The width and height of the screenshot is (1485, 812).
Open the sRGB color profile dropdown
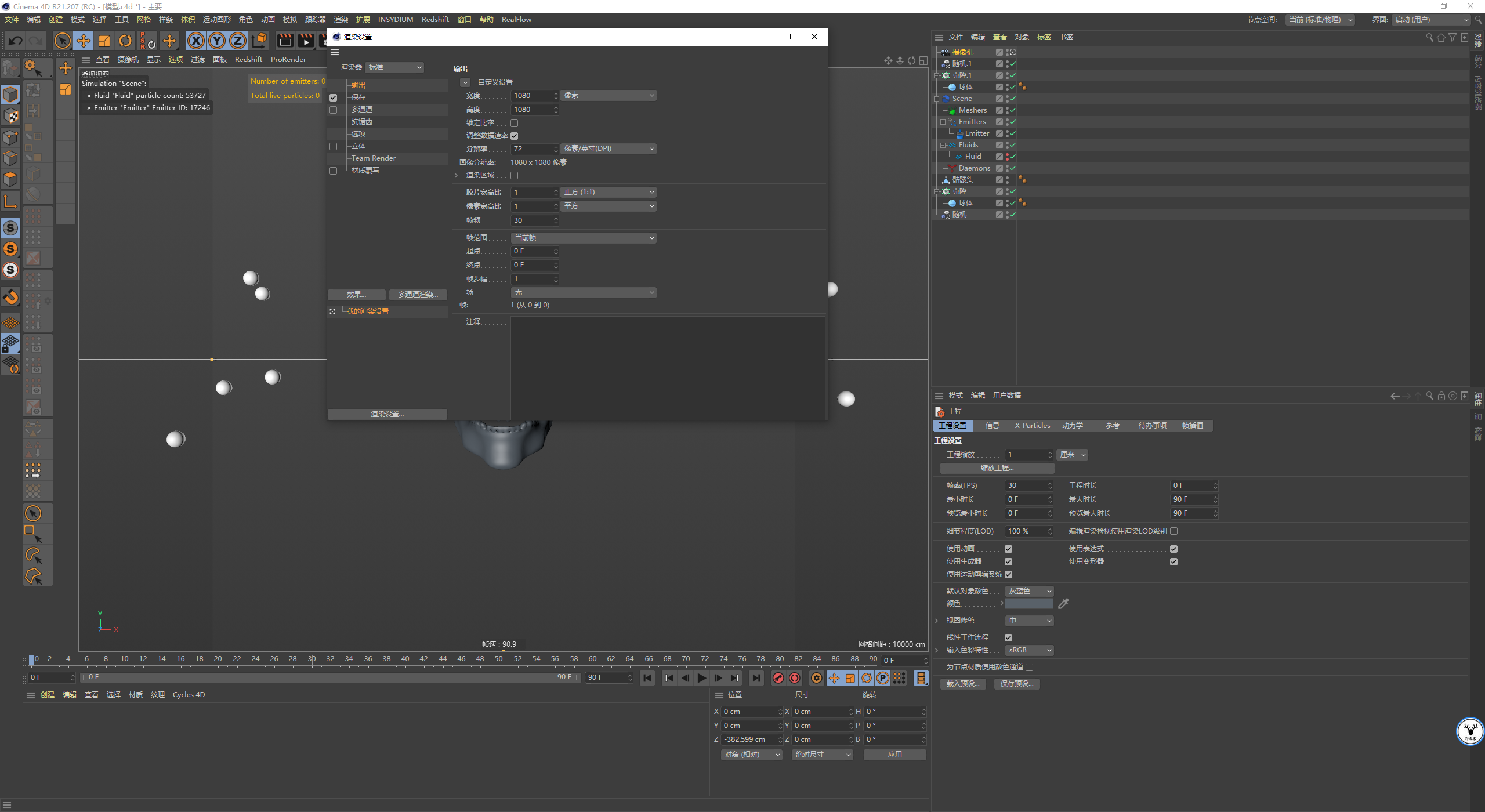pyautogui.click(x=1029, y=651)
